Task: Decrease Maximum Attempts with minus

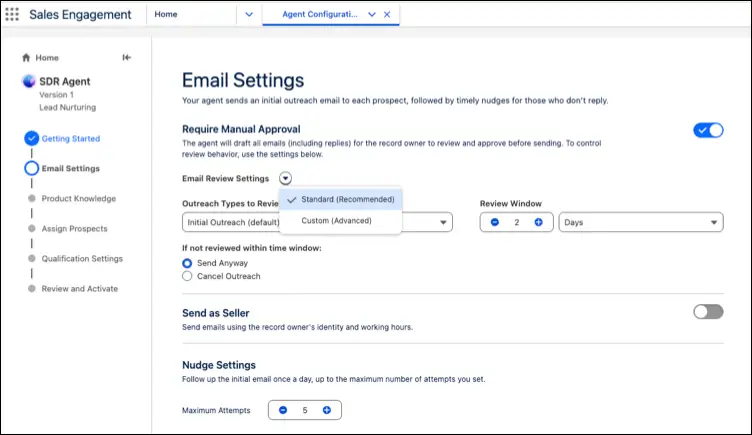Action: tap(283, 410)
